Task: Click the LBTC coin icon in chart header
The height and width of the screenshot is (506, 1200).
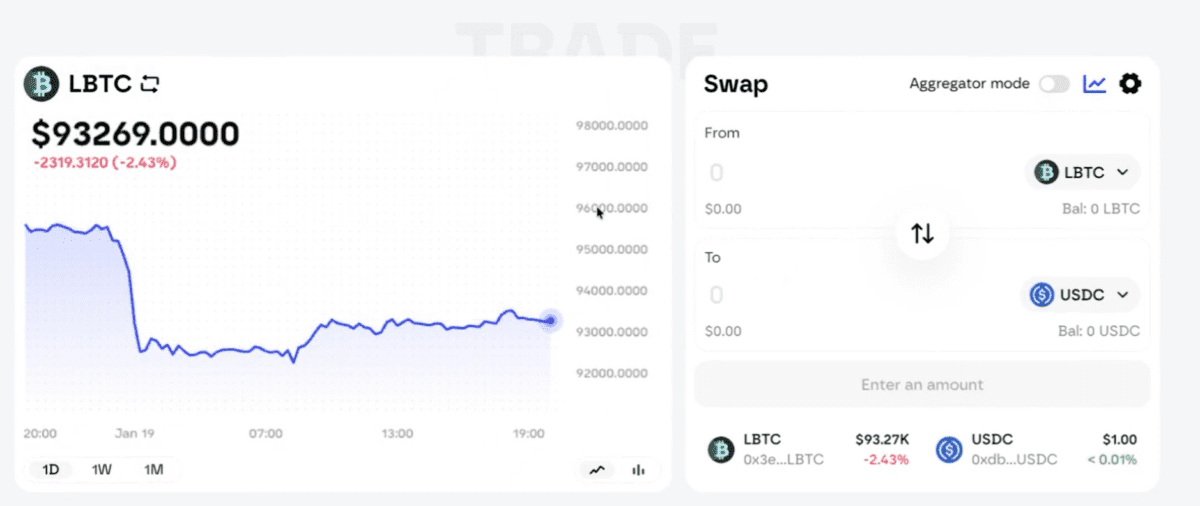Action: (43, 84)
